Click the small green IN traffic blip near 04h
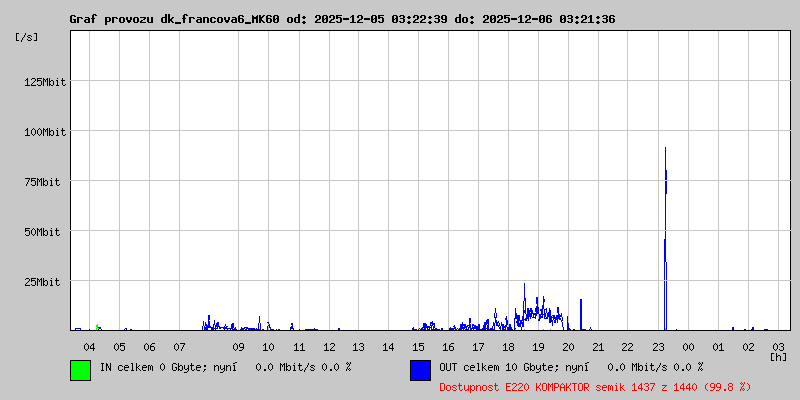Image resolution: width=800 pixels, height=400 pixels. [97, 327]
